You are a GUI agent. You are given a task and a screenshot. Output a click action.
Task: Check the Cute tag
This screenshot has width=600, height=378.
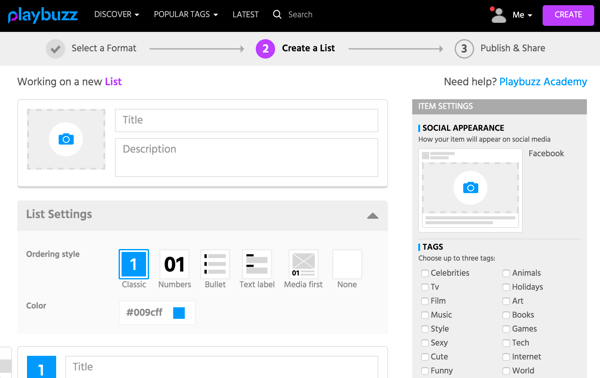click(x=424, y=357)
